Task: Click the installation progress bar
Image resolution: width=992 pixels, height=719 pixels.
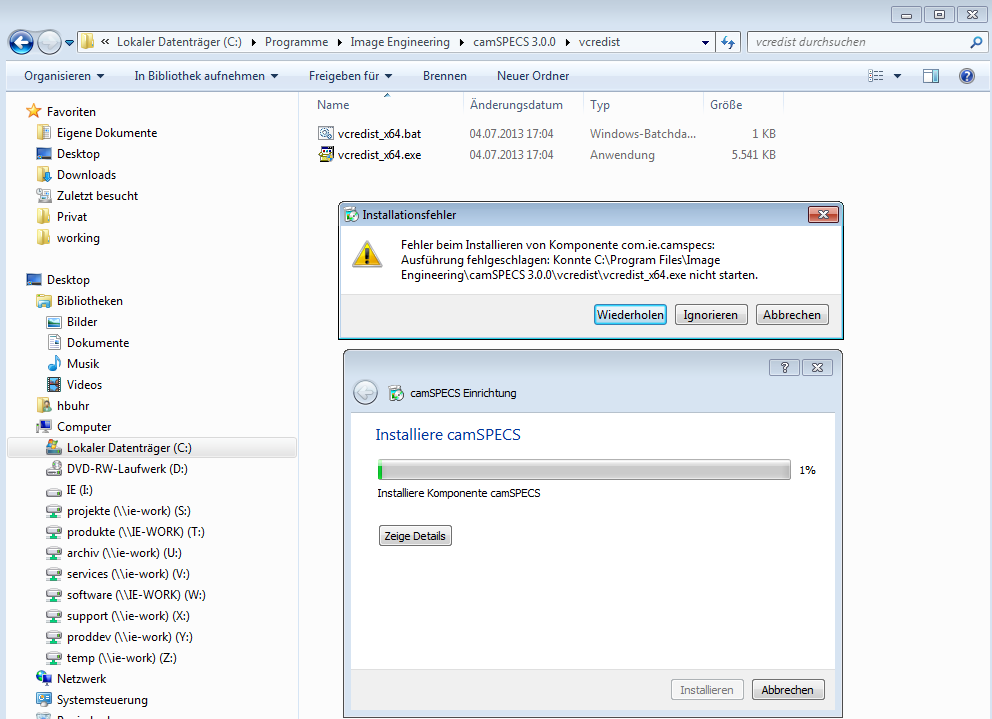Action: 583,470
